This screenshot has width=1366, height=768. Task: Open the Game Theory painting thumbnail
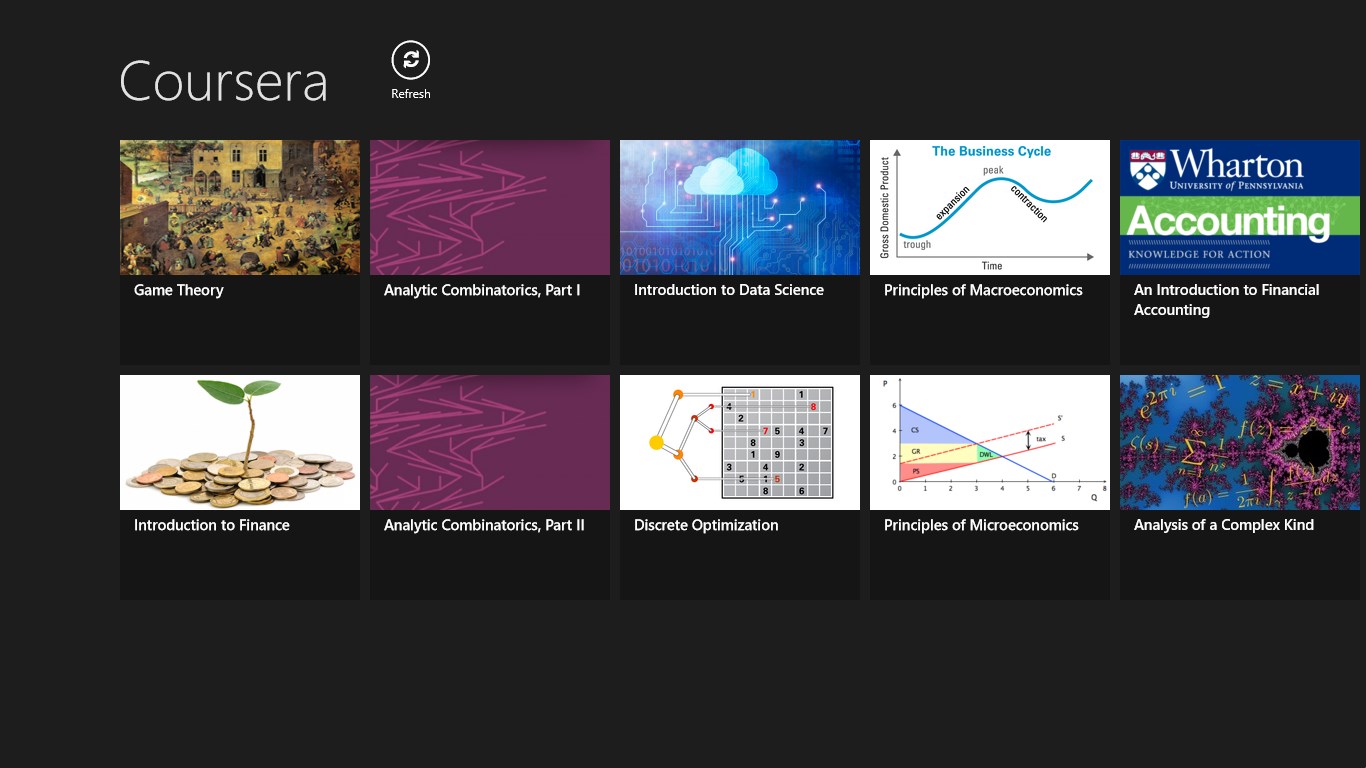(239, 207)
